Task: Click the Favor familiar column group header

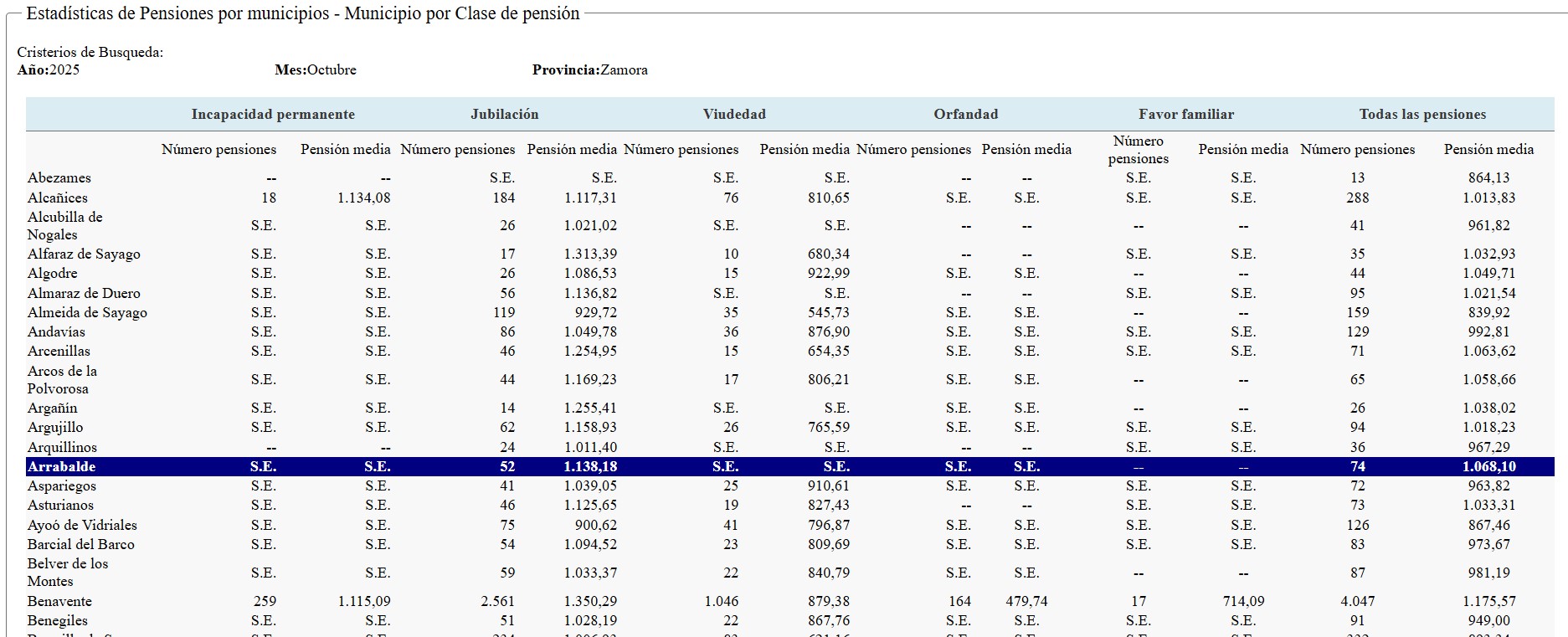Action: click(x=1185, y=115)
